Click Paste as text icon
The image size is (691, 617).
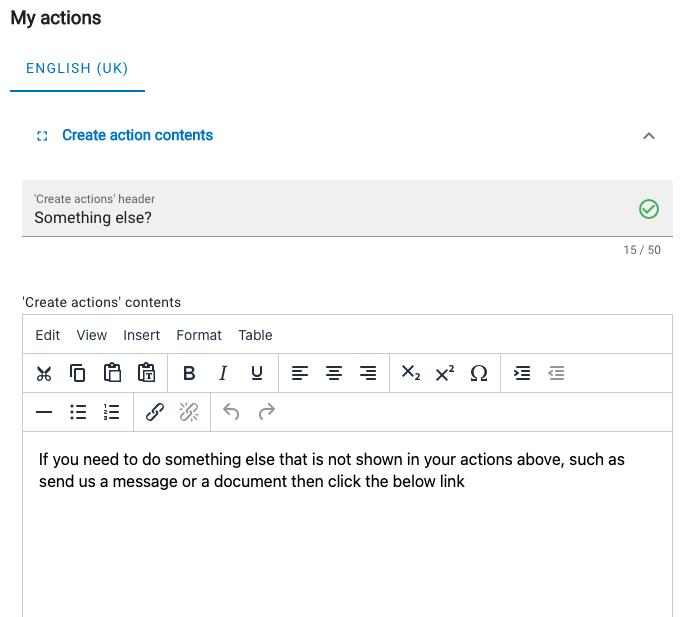(x=146, y=373)
